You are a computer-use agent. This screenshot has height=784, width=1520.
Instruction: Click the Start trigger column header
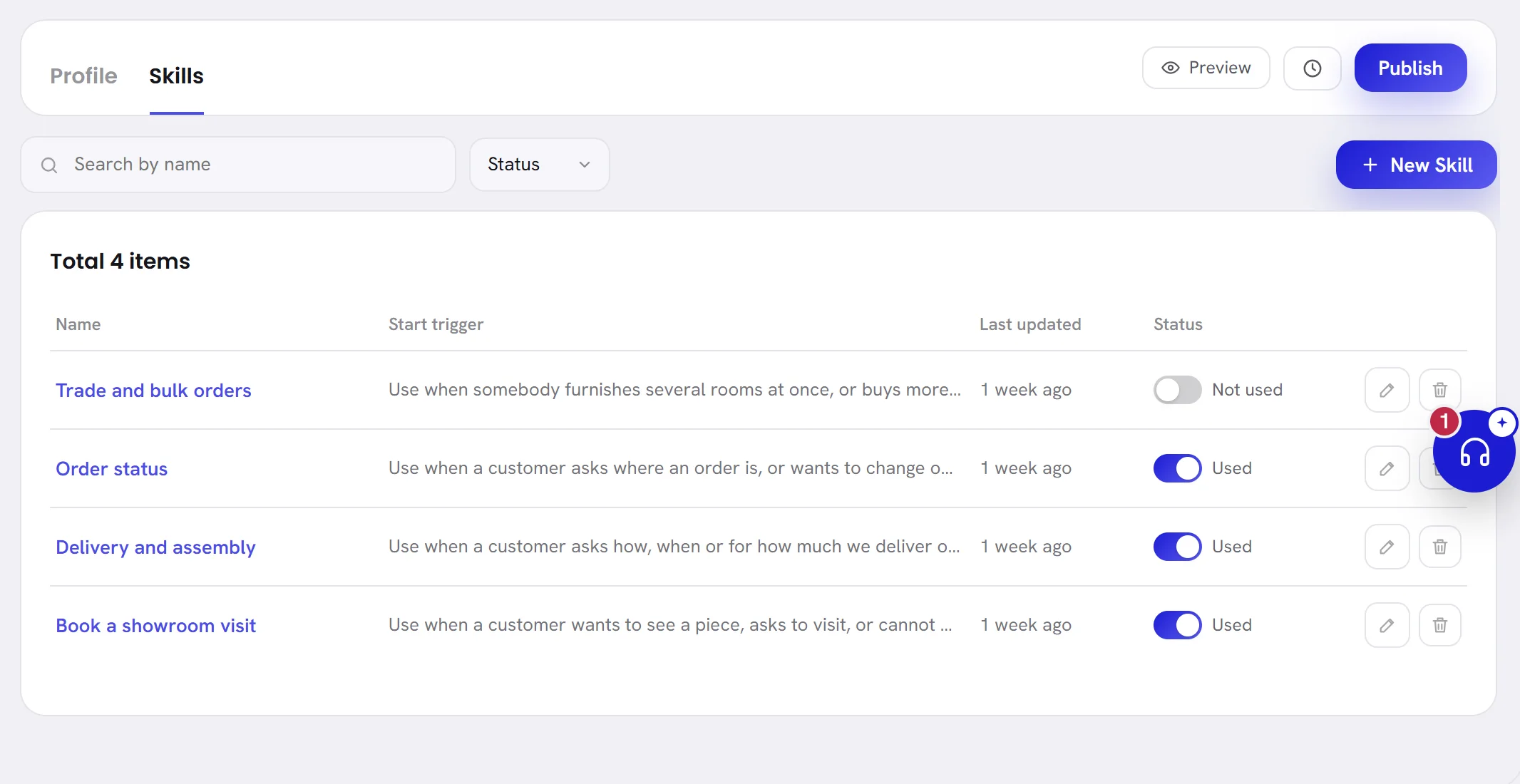[436, 324]
